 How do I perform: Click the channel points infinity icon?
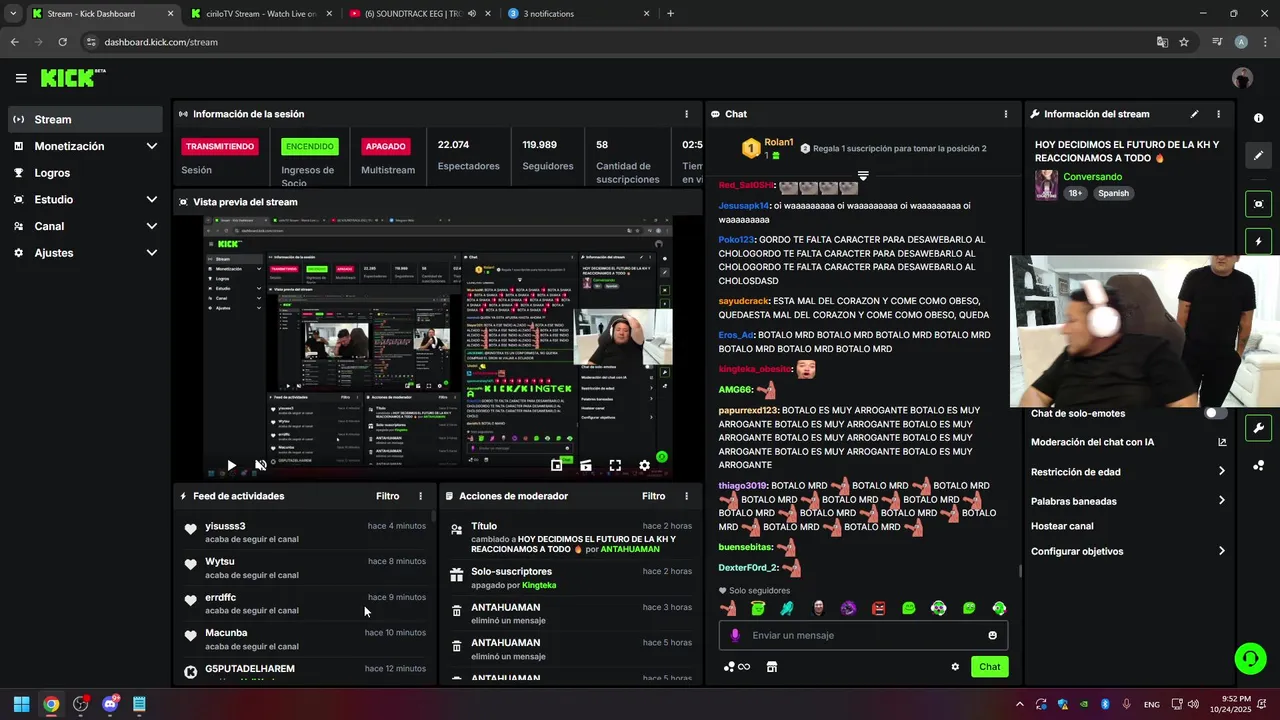737,667
